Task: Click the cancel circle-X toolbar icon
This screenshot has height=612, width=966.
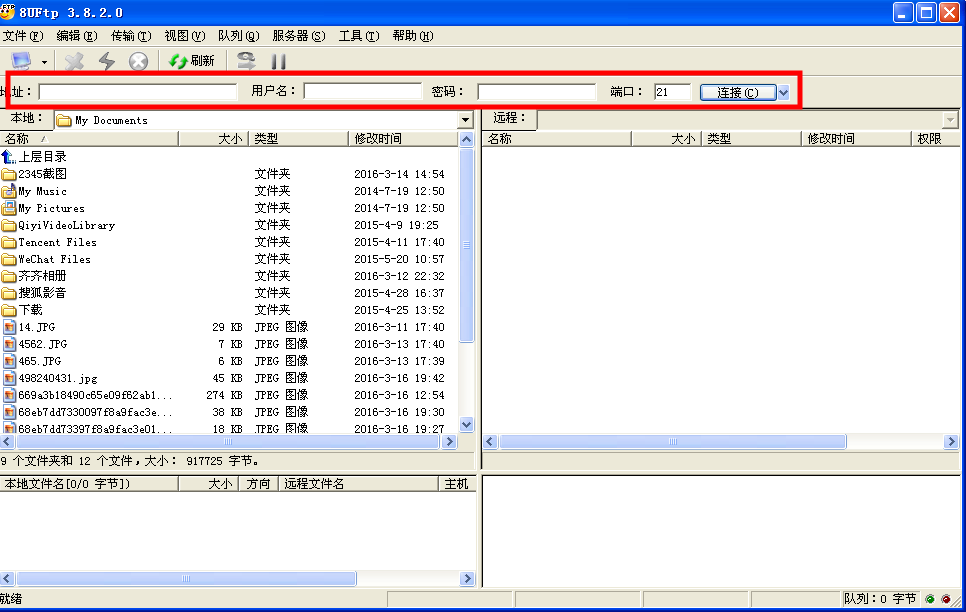Action: click(x=138, y=61)
